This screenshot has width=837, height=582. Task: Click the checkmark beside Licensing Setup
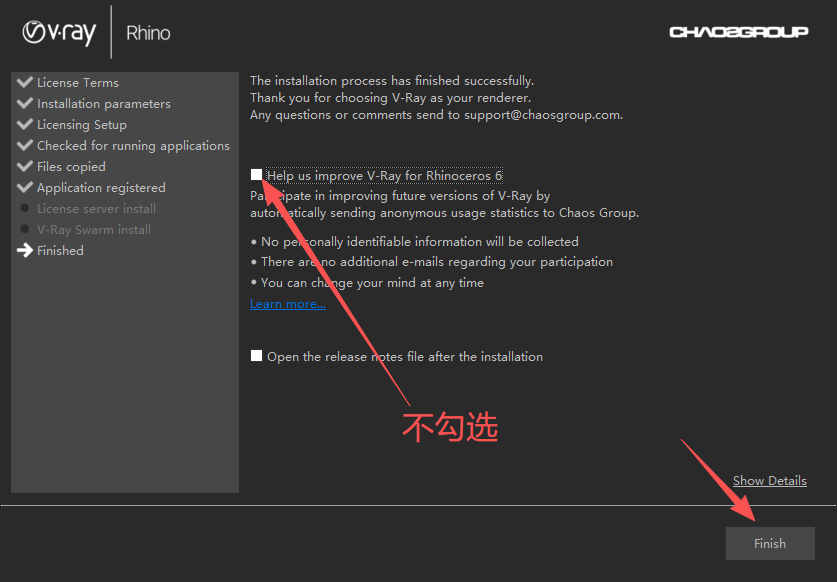[25, 124]
